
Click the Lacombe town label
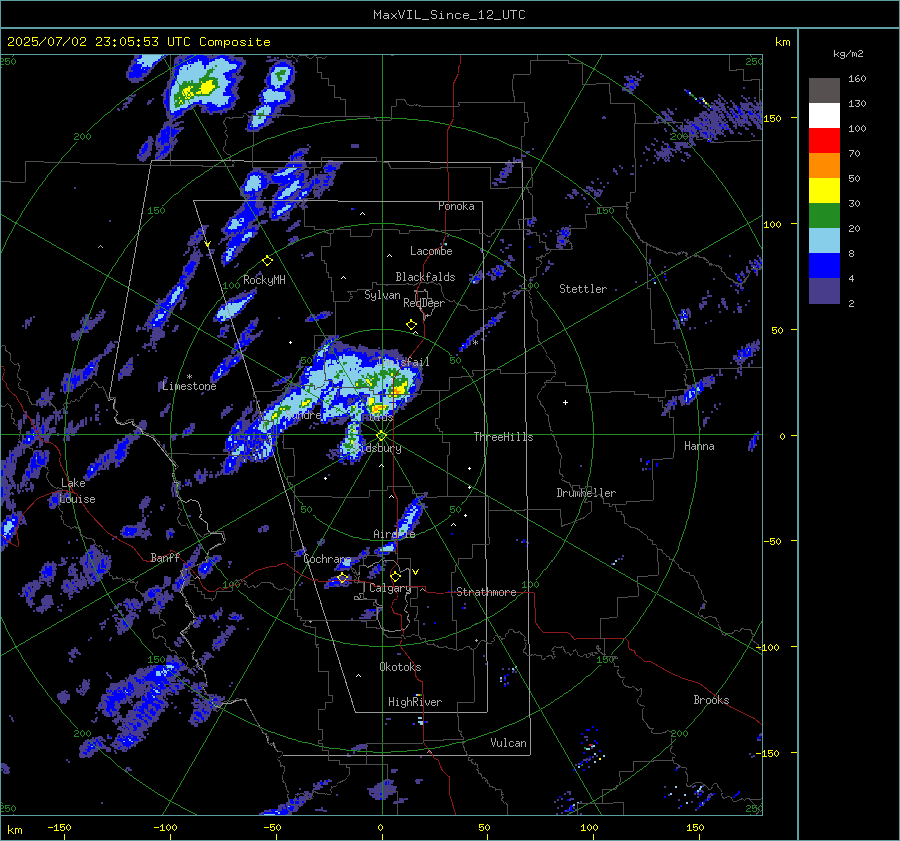431,251
